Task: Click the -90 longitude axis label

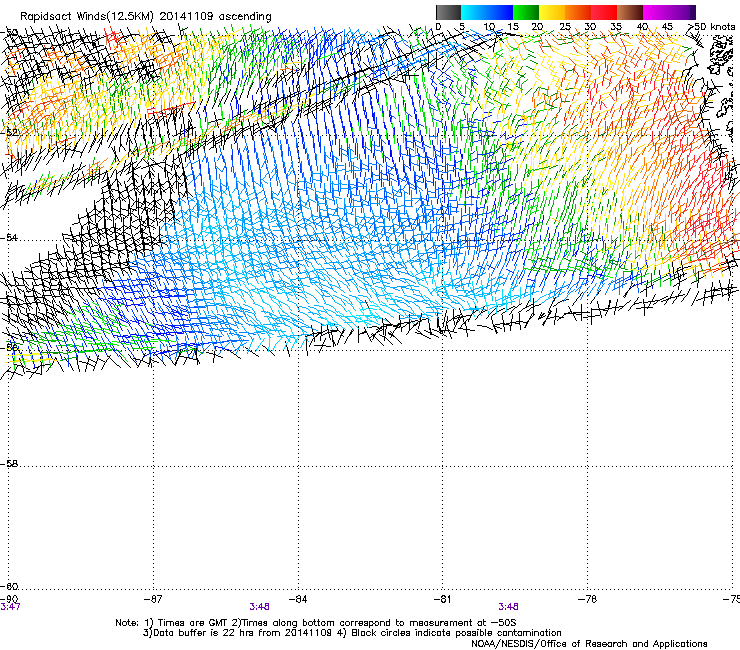Action: point(9,599)
